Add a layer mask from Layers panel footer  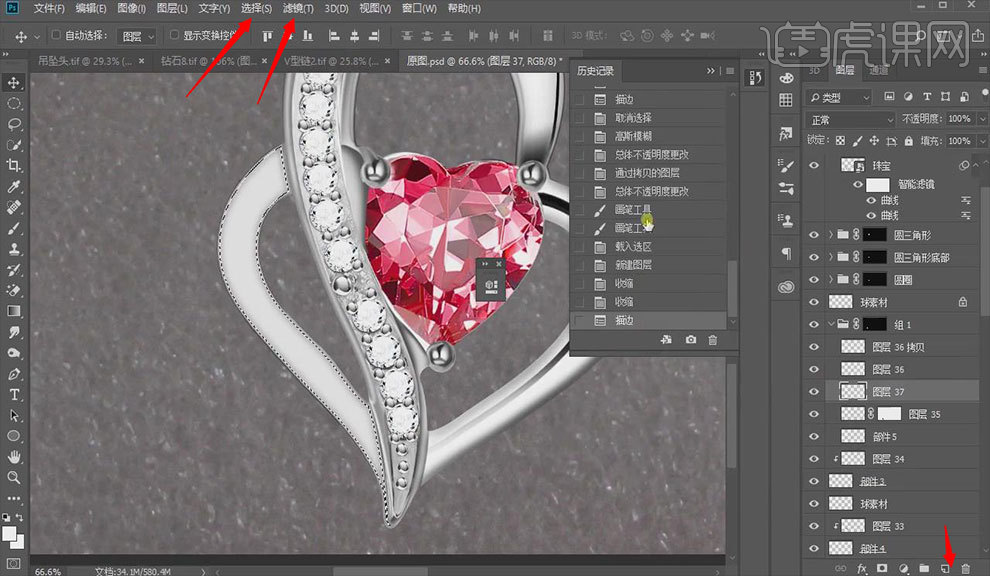pos(882,568)
